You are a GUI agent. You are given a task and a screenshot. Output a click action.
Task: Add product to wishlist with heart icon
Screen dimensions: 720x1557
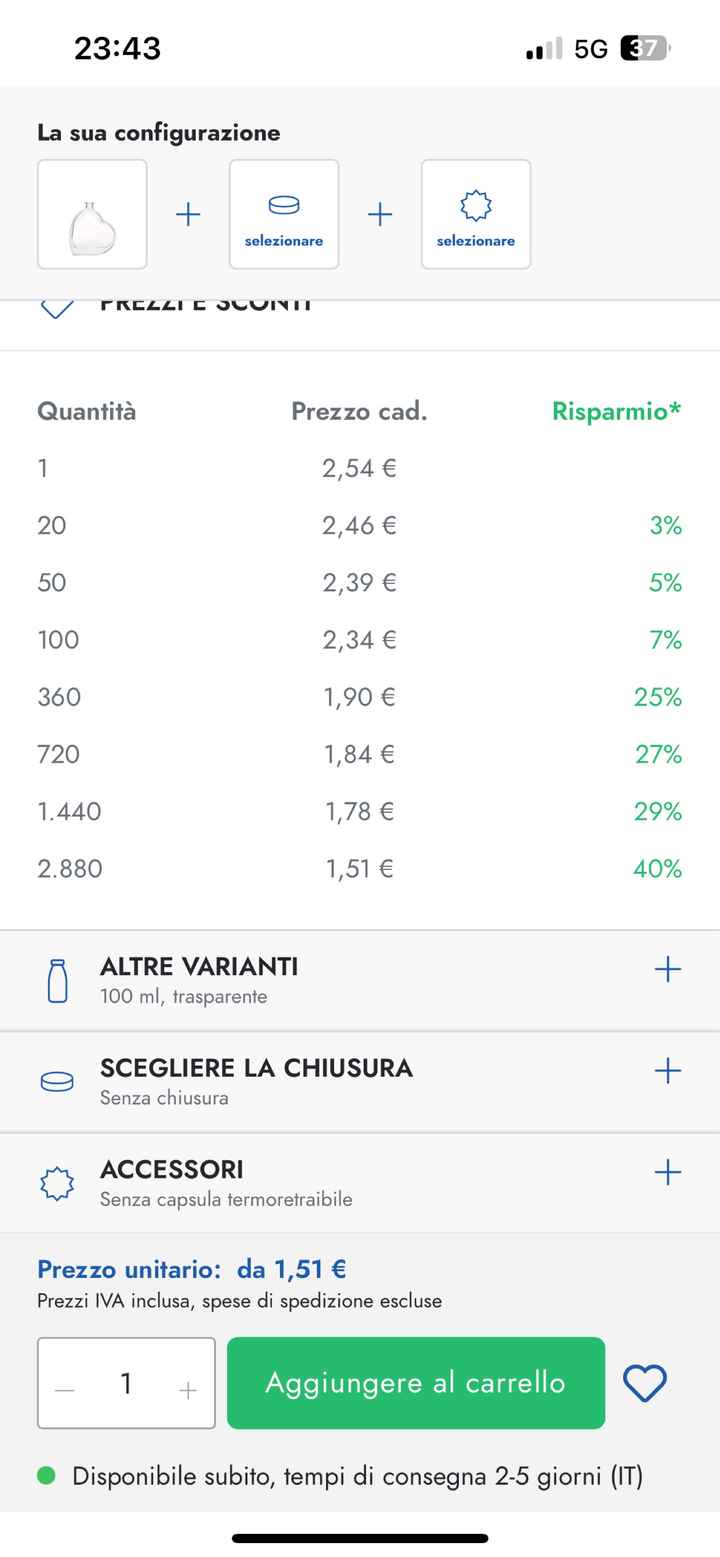tap(645, 1383)
